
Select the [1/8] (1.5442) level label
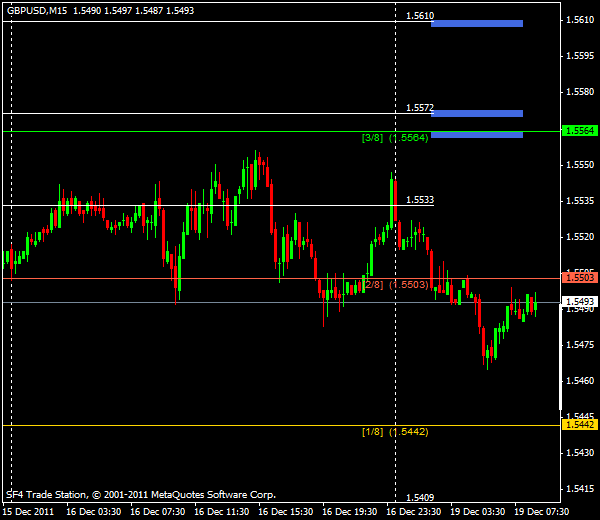395,432
